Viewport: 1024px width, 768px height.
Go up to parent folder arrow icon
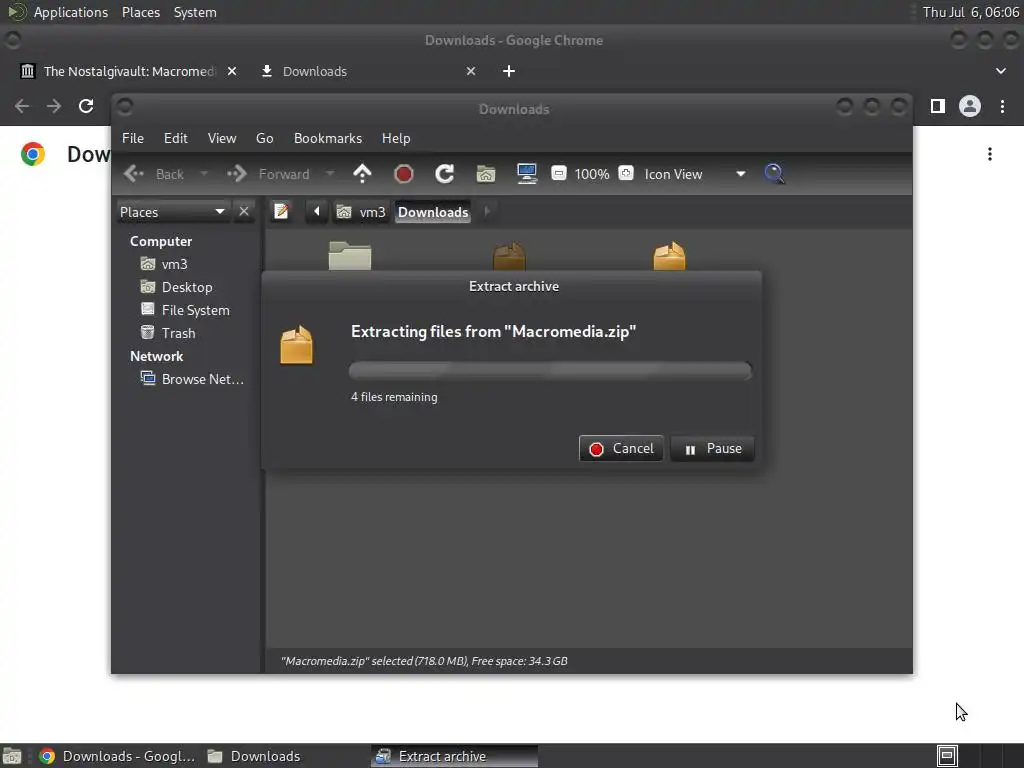(x=362, y=174)
